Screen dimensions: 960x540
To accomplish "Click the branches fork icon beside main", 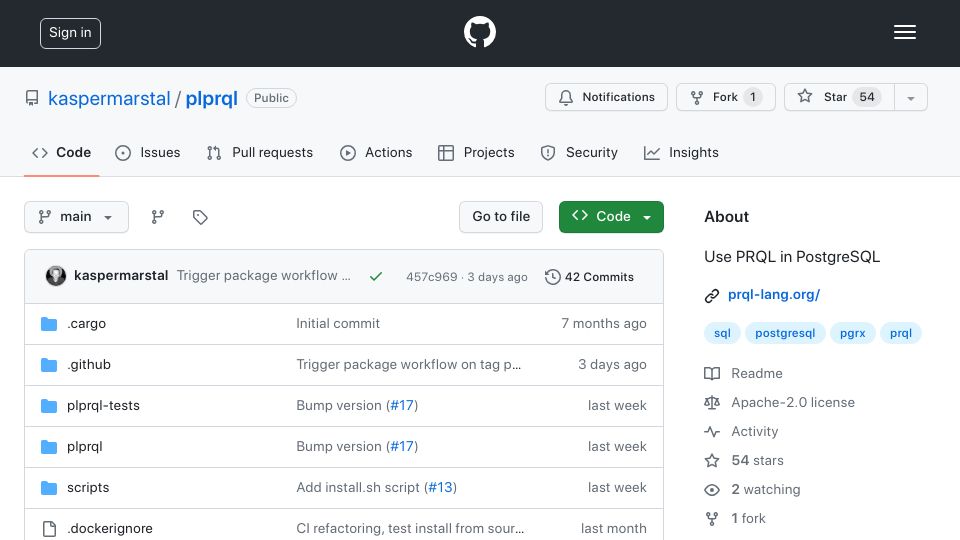I will 158,217.
